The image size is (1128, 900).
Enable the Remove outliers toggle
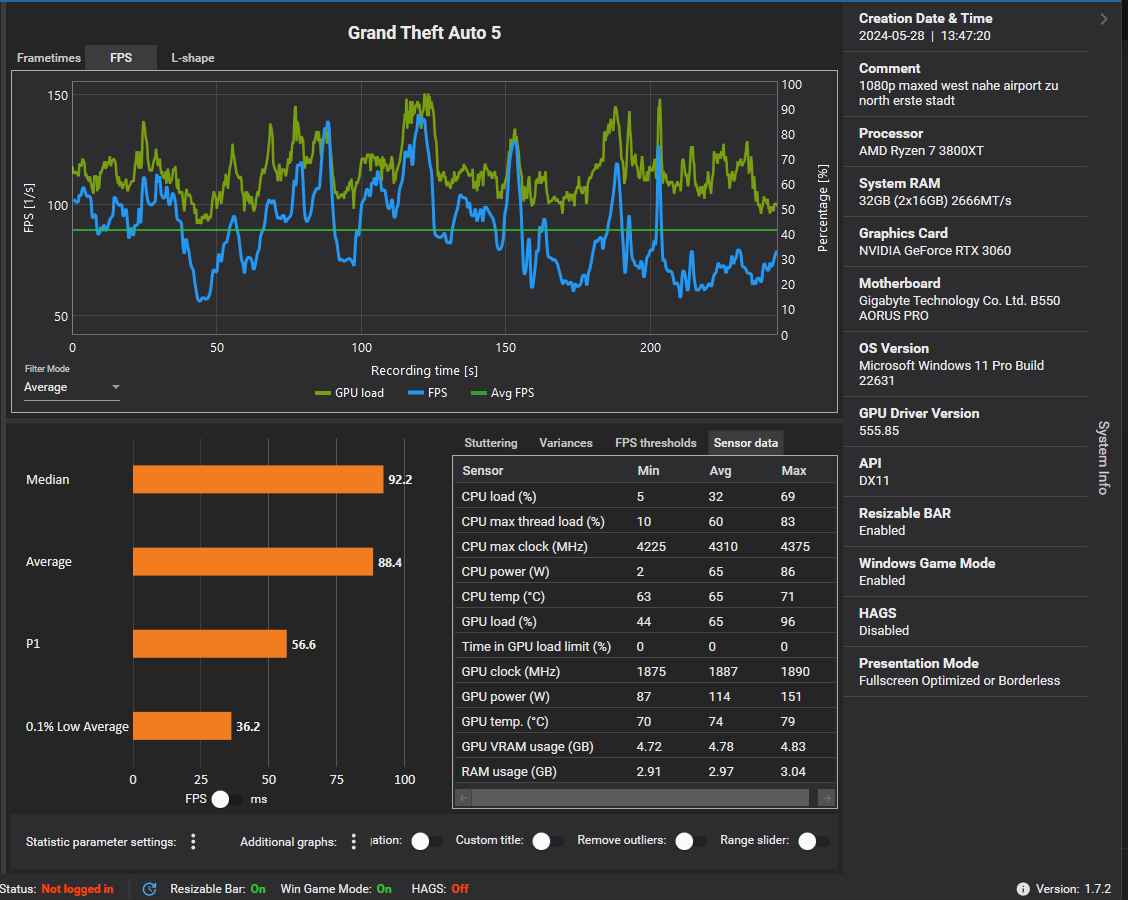691,841
